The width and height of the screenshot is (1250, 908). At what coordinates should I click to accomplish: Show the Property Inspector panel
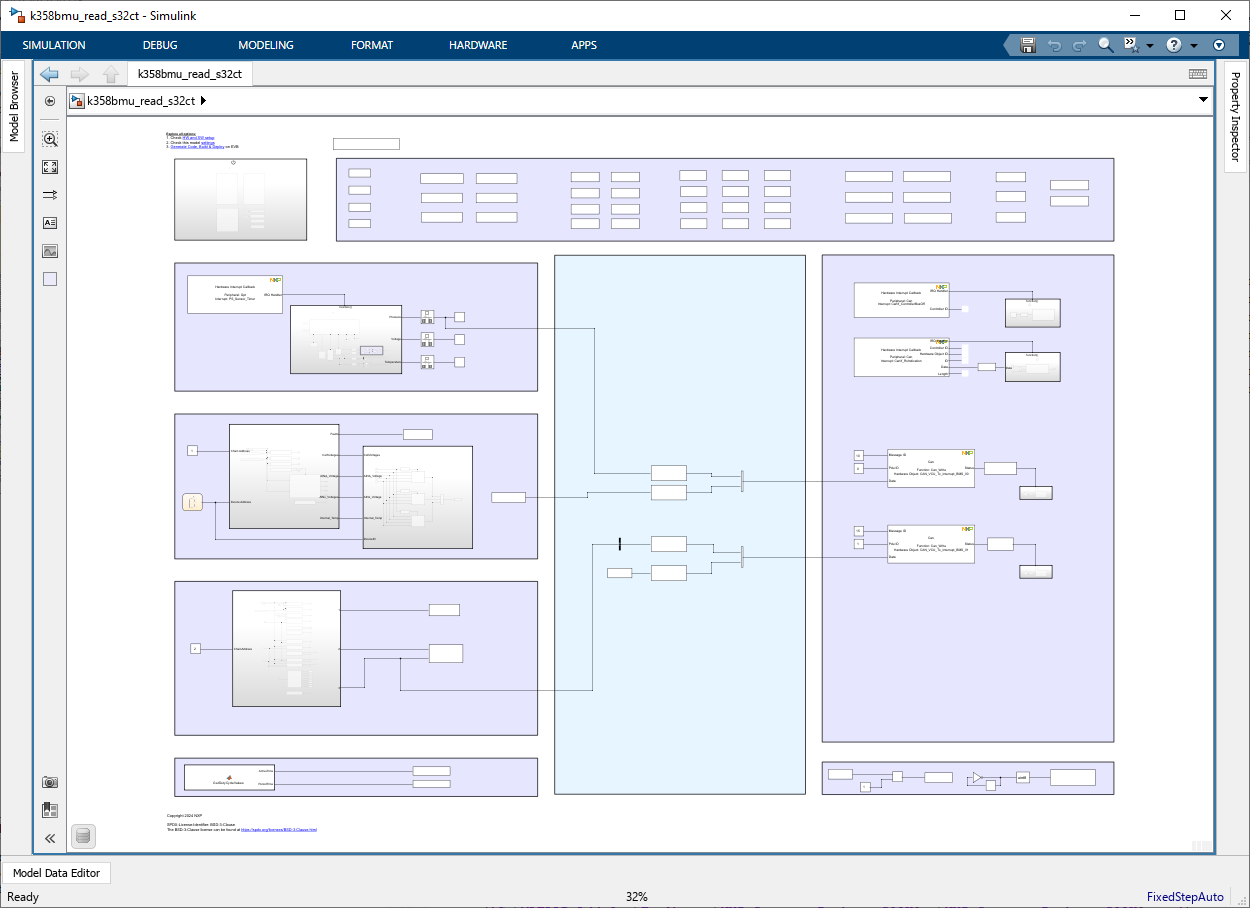pos(1239,110)
